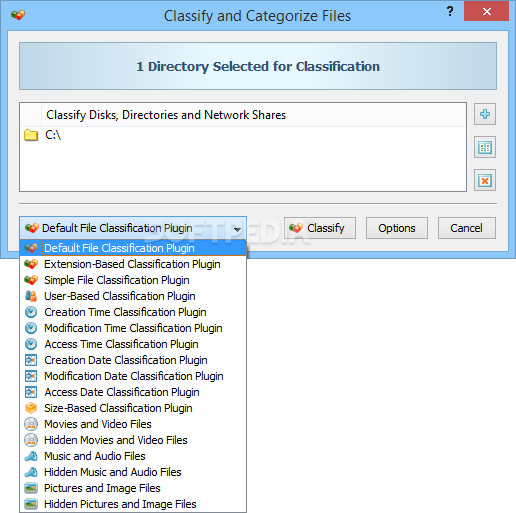Choose Hidden Music and Audio Files
Viewport: 516px width, 513px height.
pyautogui.click(x=133, y=472)
